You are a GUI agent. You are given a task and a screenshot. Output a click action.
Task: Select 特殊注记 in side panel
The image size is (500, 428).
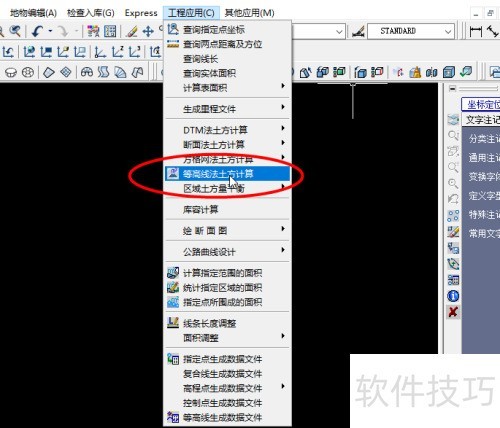[484, 214]
